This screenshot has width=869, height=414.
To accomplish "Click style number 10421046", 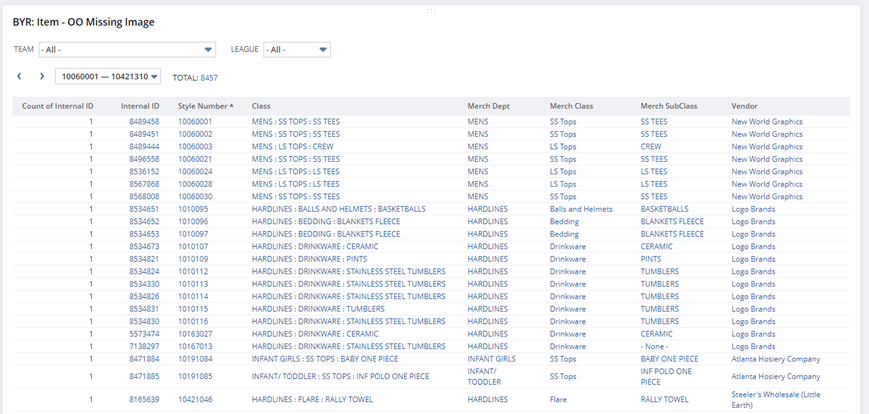I will [195, 399].
